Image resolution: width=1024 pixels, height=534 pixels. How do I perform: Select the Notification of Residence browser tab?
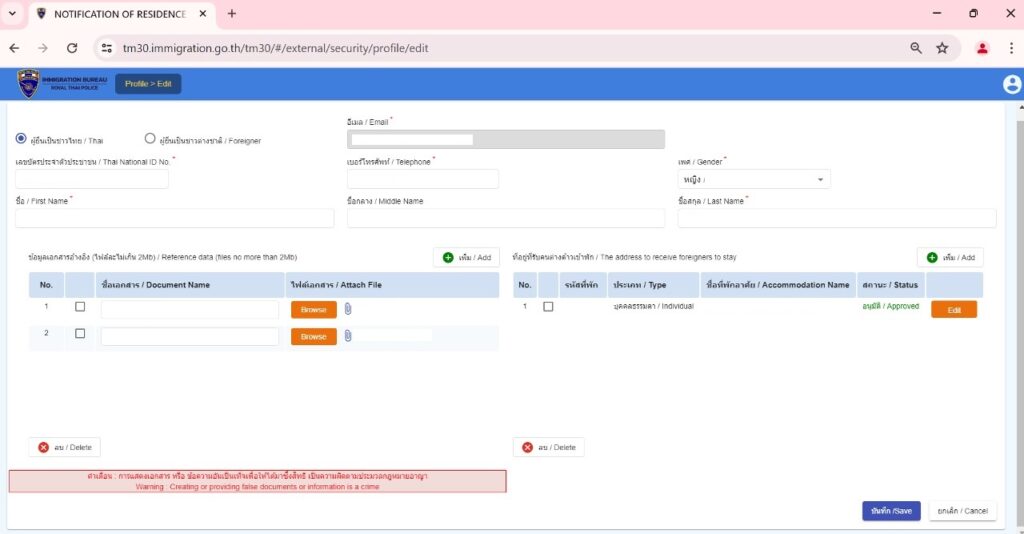[x=121, y=14]
